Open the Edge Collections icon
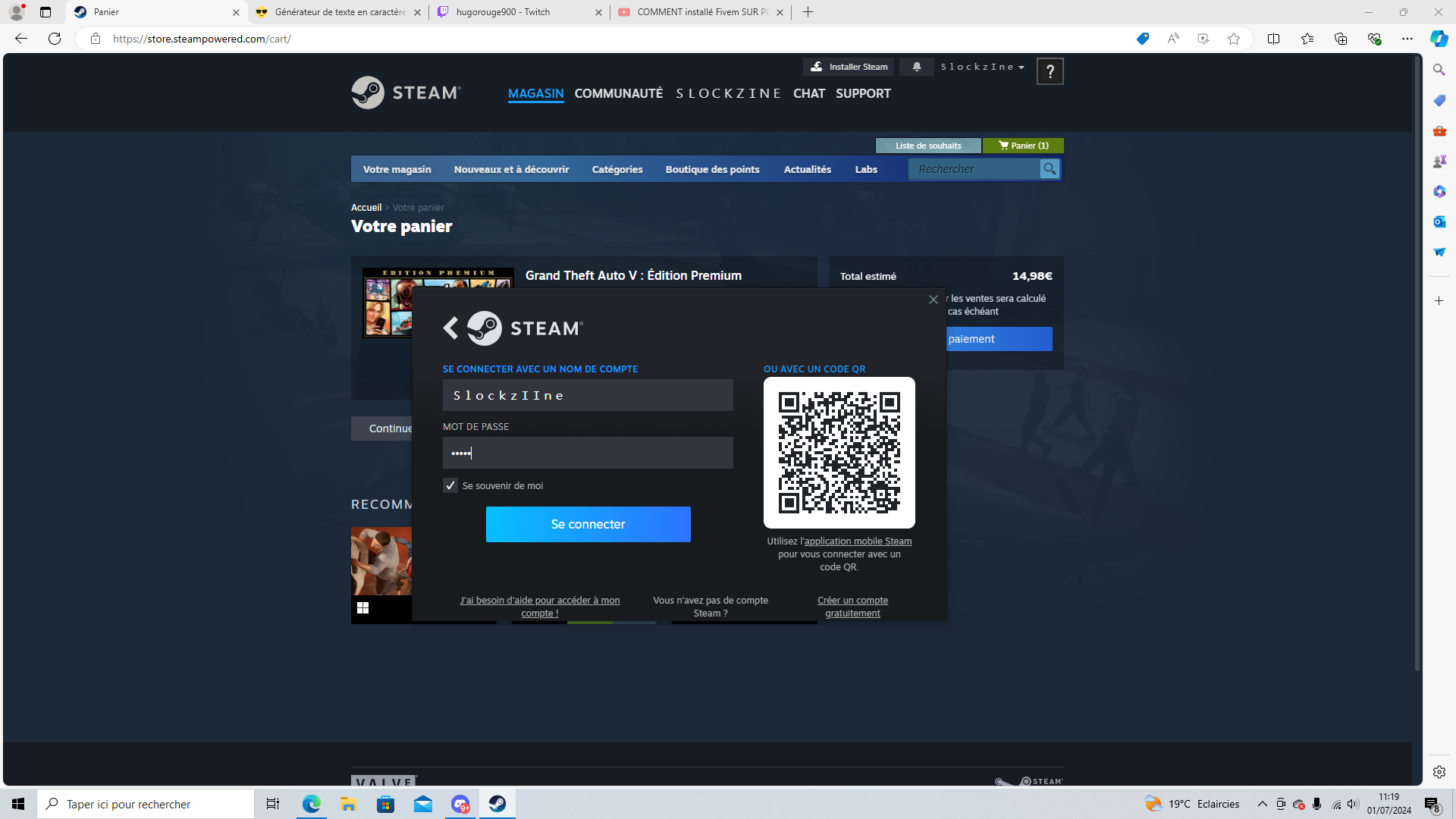Screen dimensions: 1456x819 click(x=1340, y=39)
